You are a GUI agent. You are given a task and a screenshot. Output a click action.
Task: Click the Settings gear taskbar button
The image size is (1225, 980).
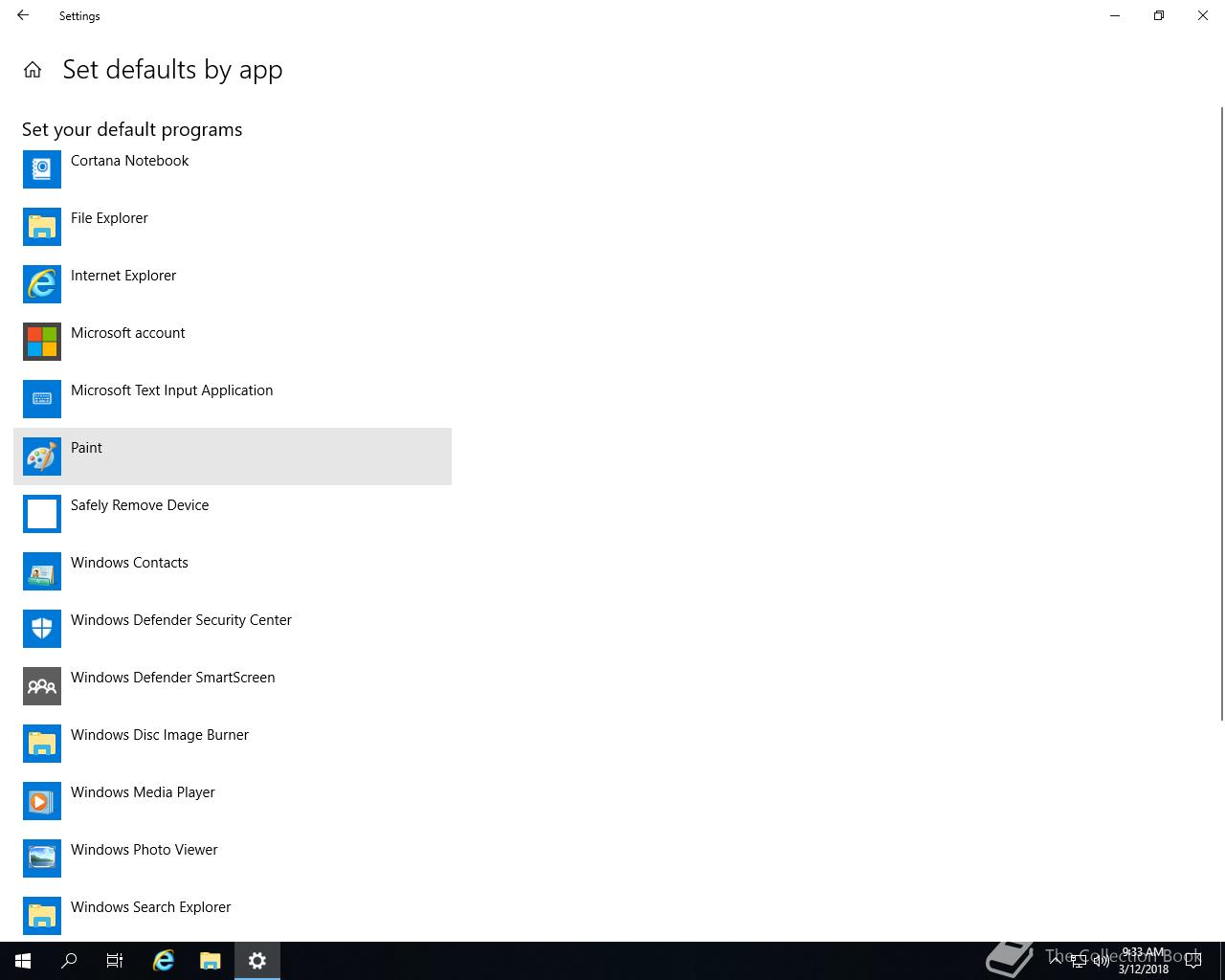257,961
